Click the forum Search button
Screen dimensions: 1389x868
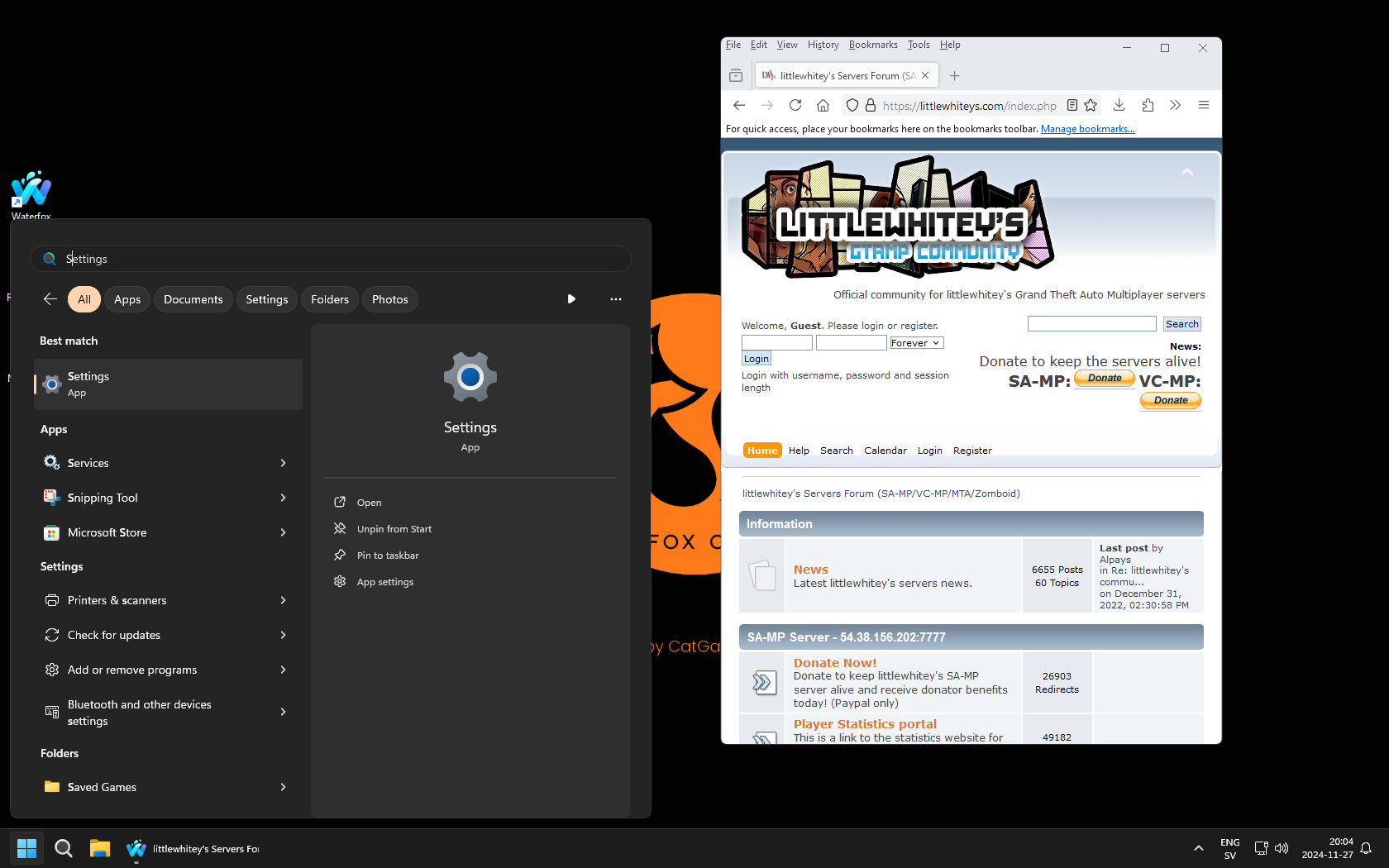(x=1181, y=324)
